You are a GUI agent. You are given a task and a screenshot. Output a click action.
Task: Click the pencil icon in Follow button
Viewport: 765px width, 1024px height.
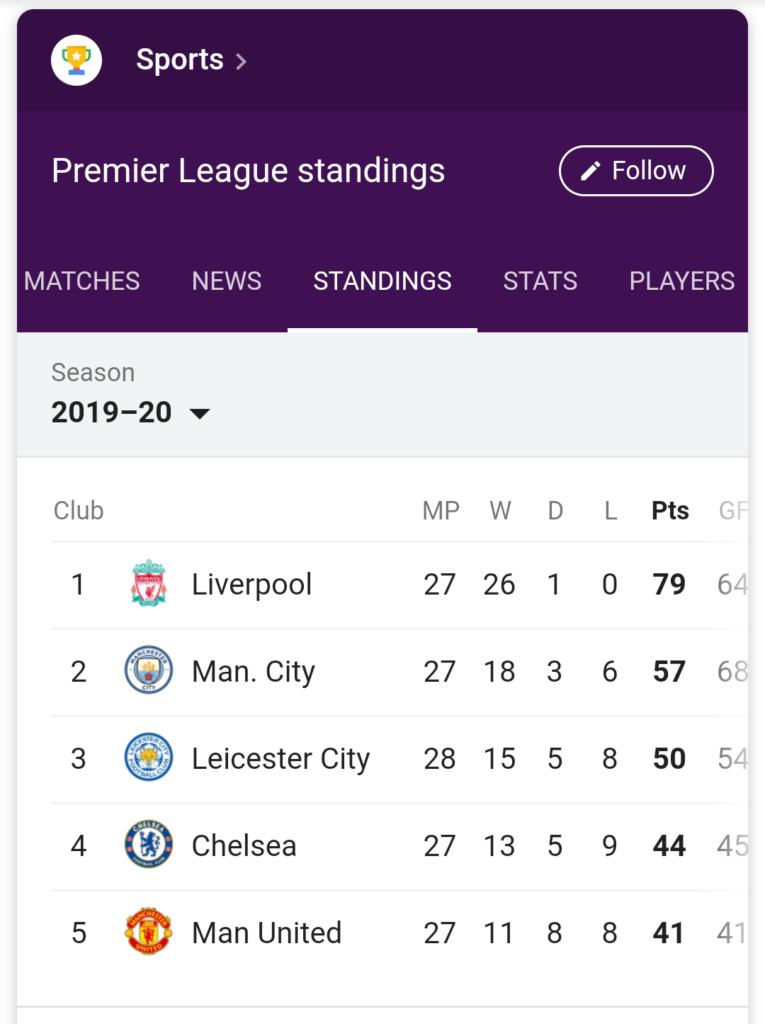[591, 171]
